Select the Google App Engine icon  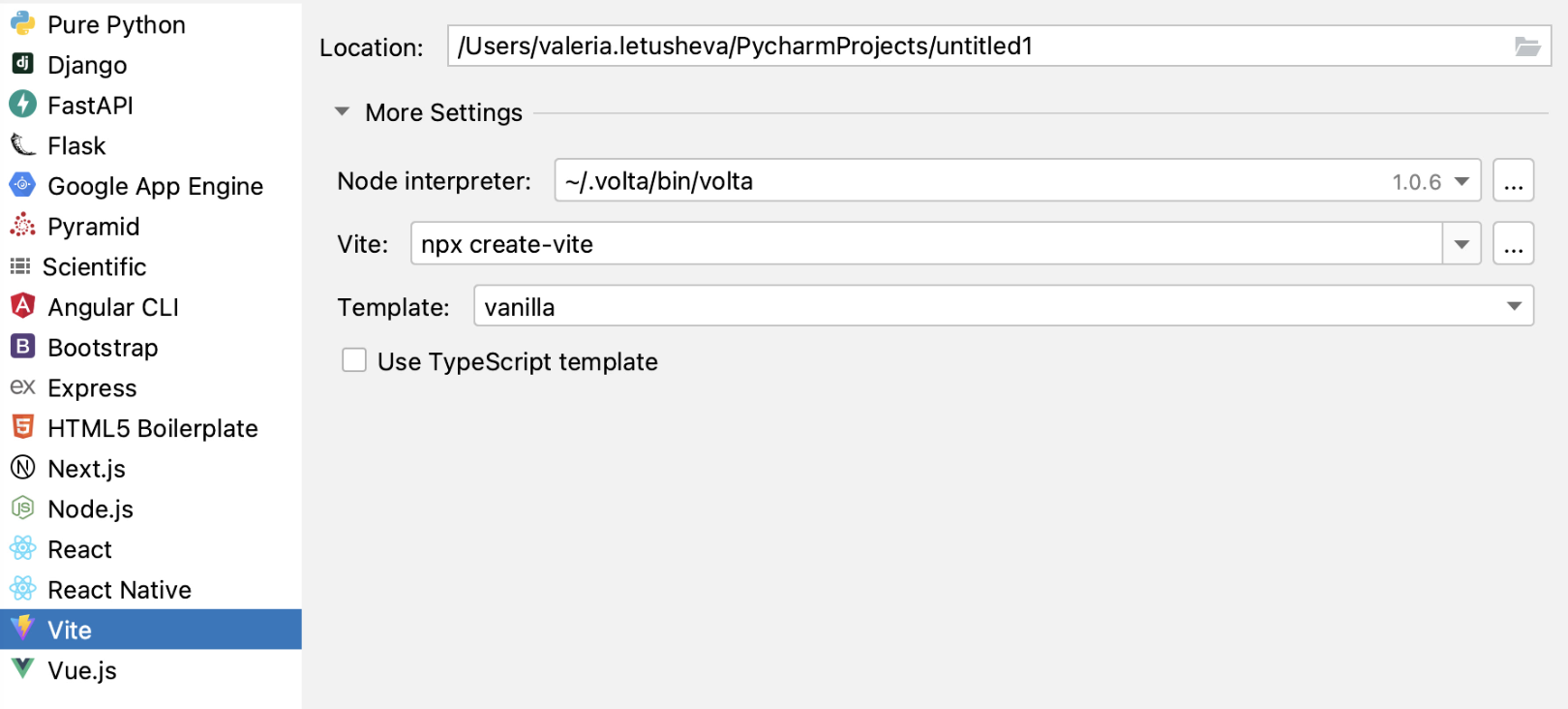[x=22, y=185]
